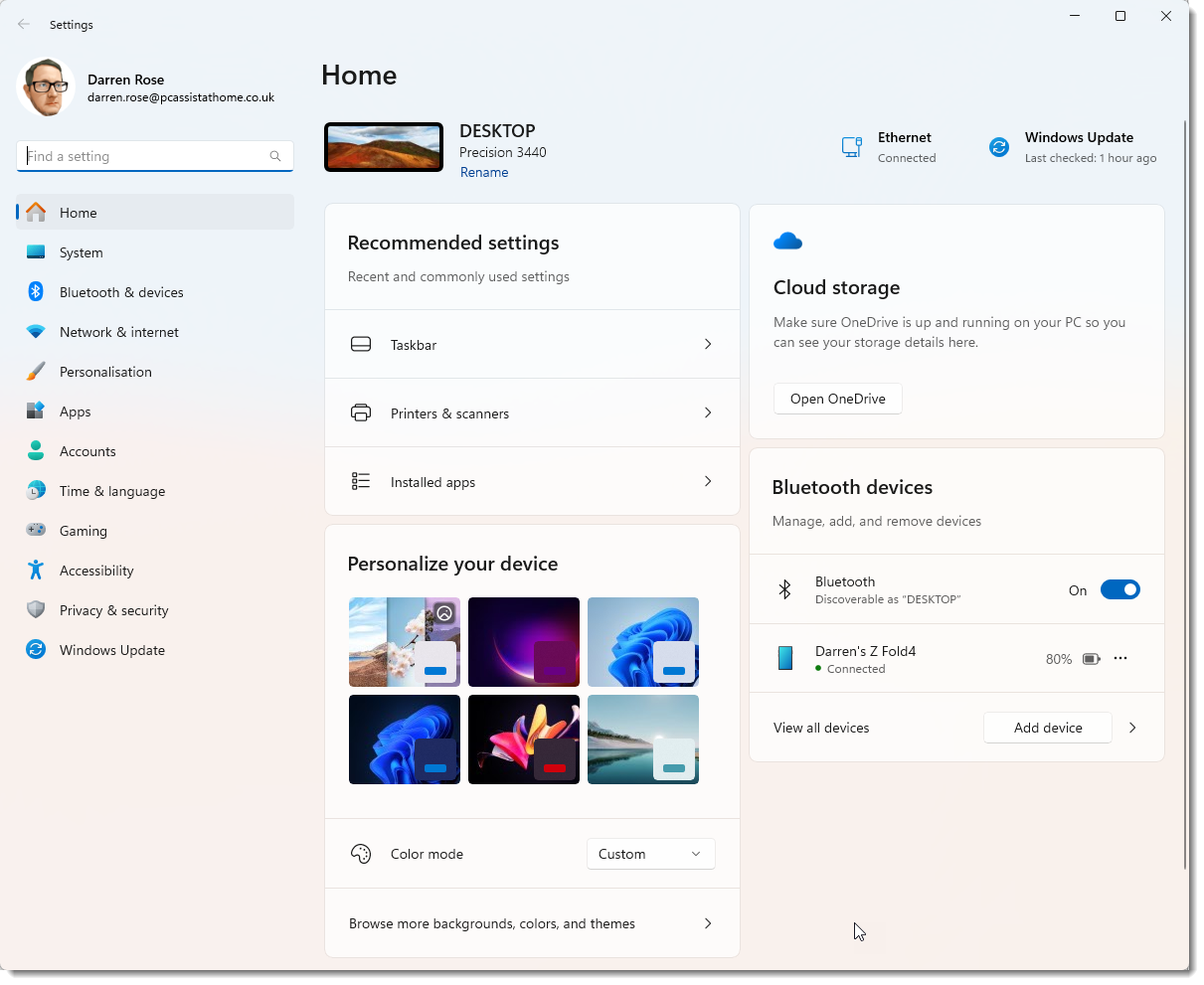The image size is (1204, 985).
Task: Select the pink flower wallpaper thumbnail
Action: tap(523, 739)
